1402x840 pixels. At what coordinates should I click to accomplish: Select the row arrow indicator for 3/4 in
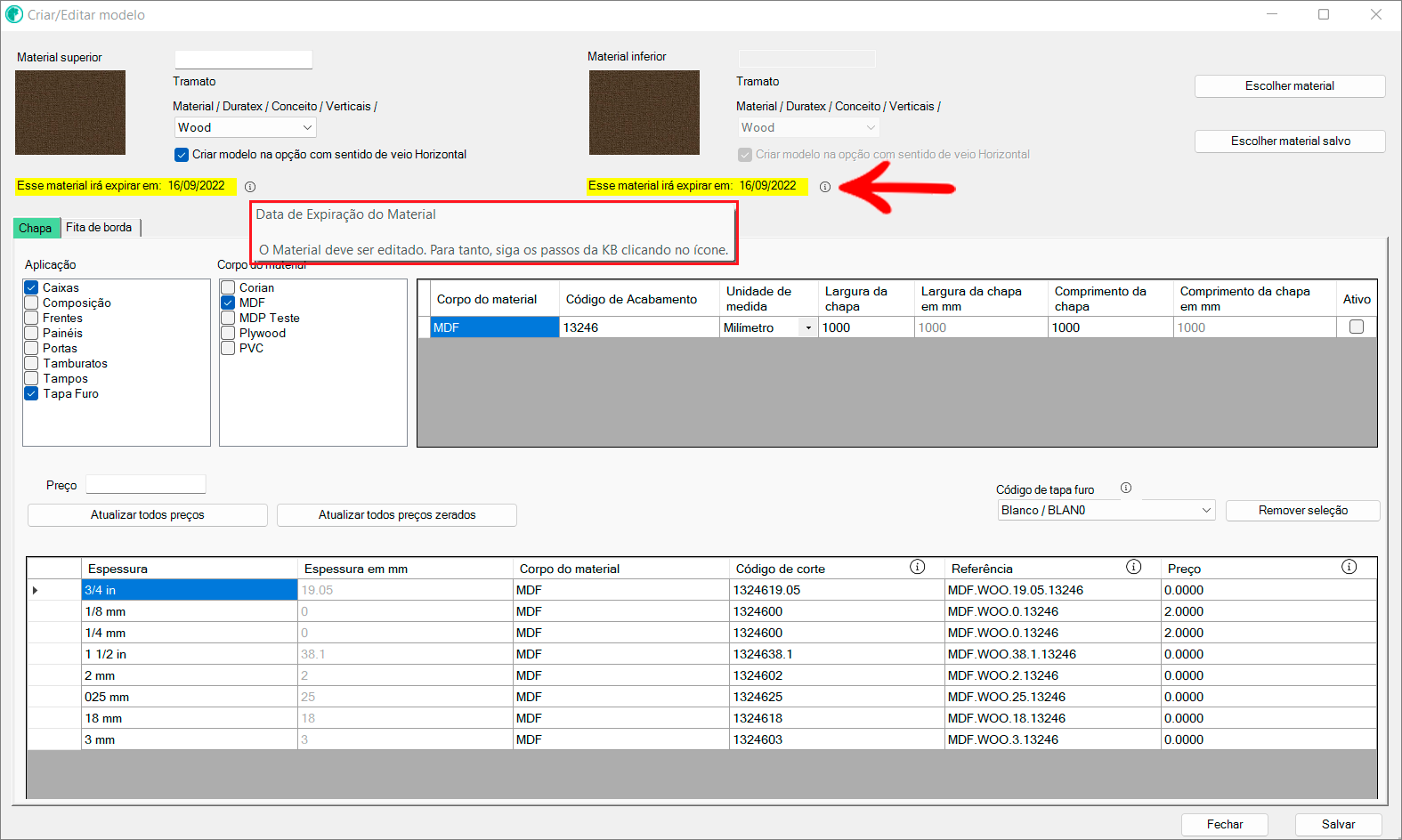(x=36, y=590)
